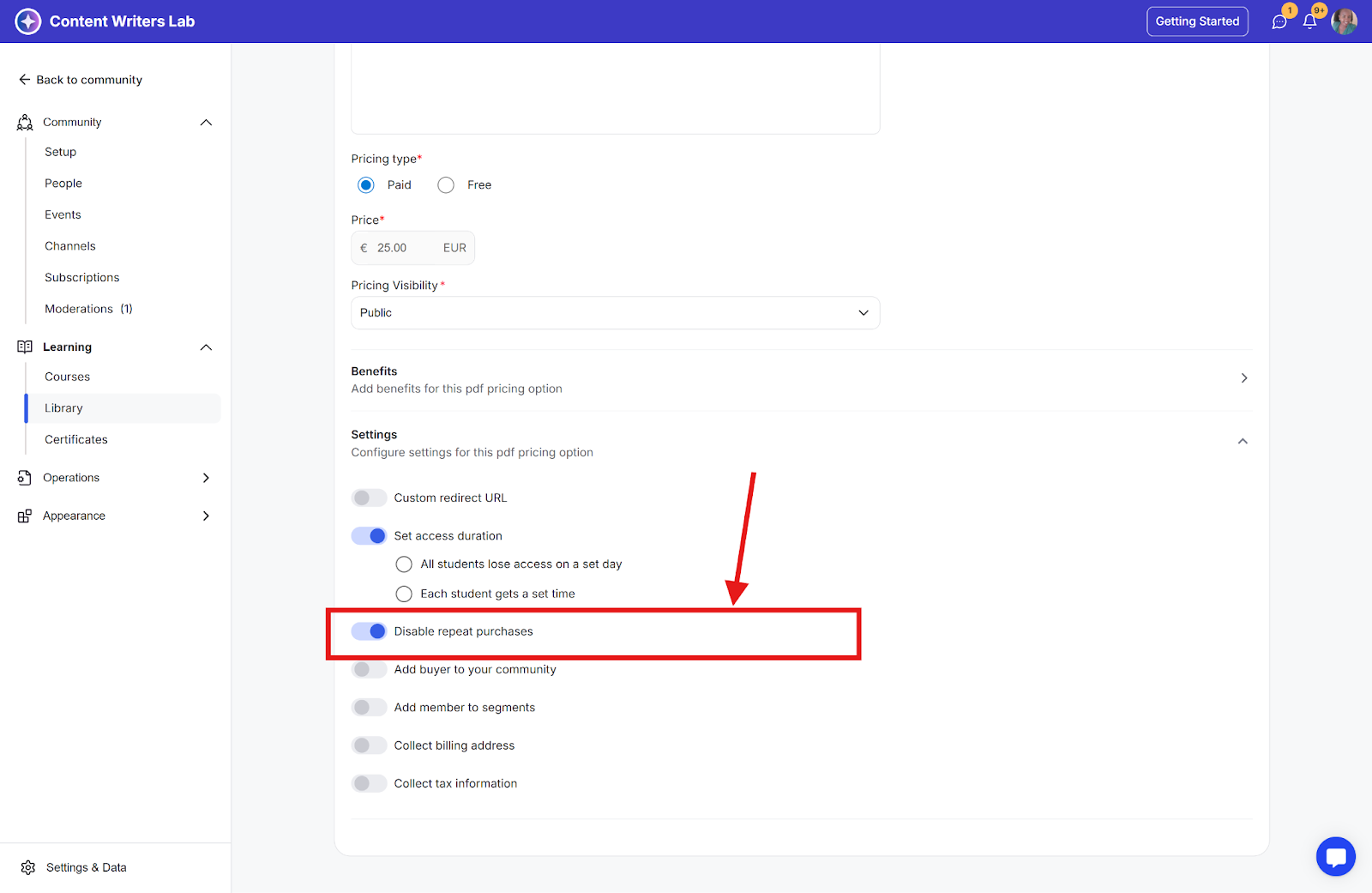Turn off Set access duration switch
Image resolution: width=1372 pixels, height=893 pixels.
tap(369, 536)
